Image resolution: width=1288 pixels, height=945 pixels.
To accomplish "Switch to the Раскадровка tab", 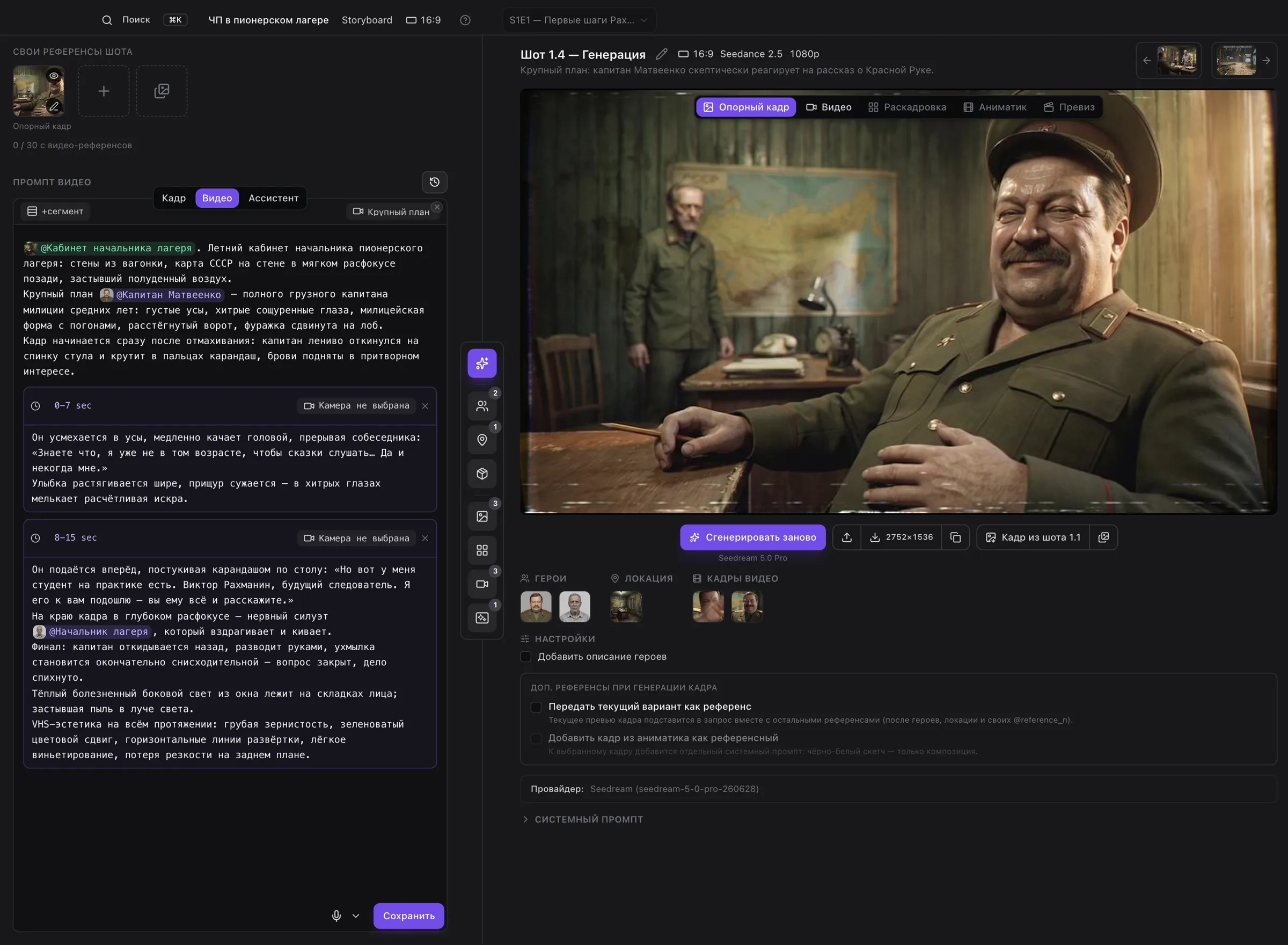I will (908, 107).
